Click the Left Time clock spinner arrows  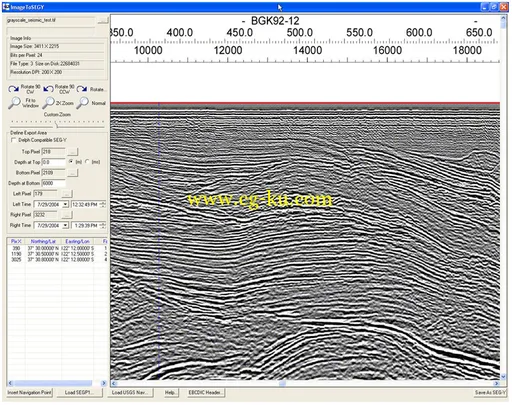pyautogui.click(x=103, y=204)
